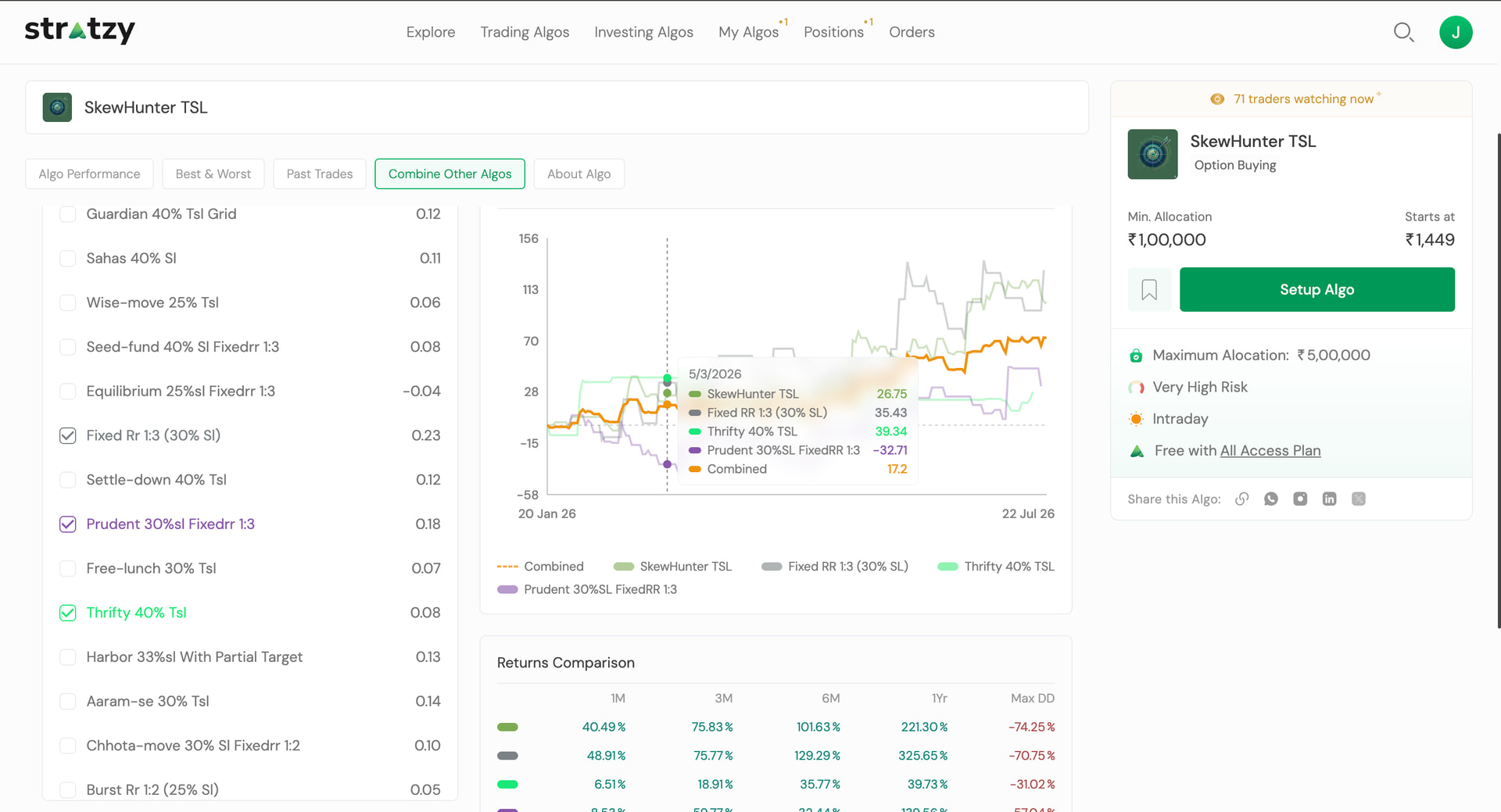Image resolution: width=1501 pixels, height=812 pixels.
Task: Enable the Free-lunch 30% Tsl checkbox
Action: (x=68, y=568)
